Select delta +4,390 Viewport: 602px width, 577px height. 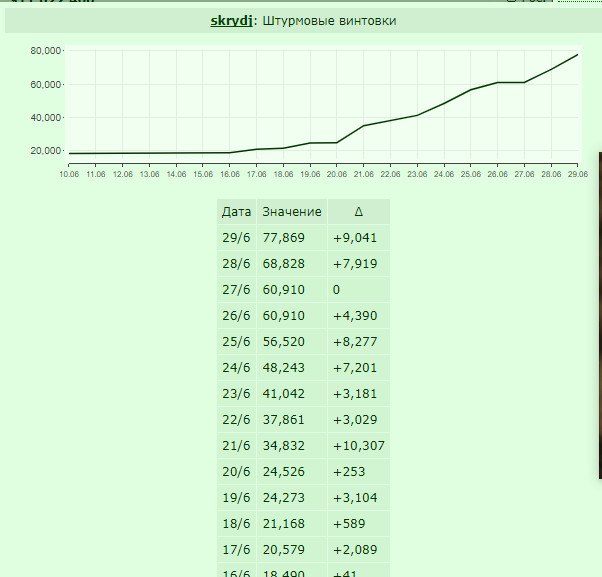[x=359, y=316]
